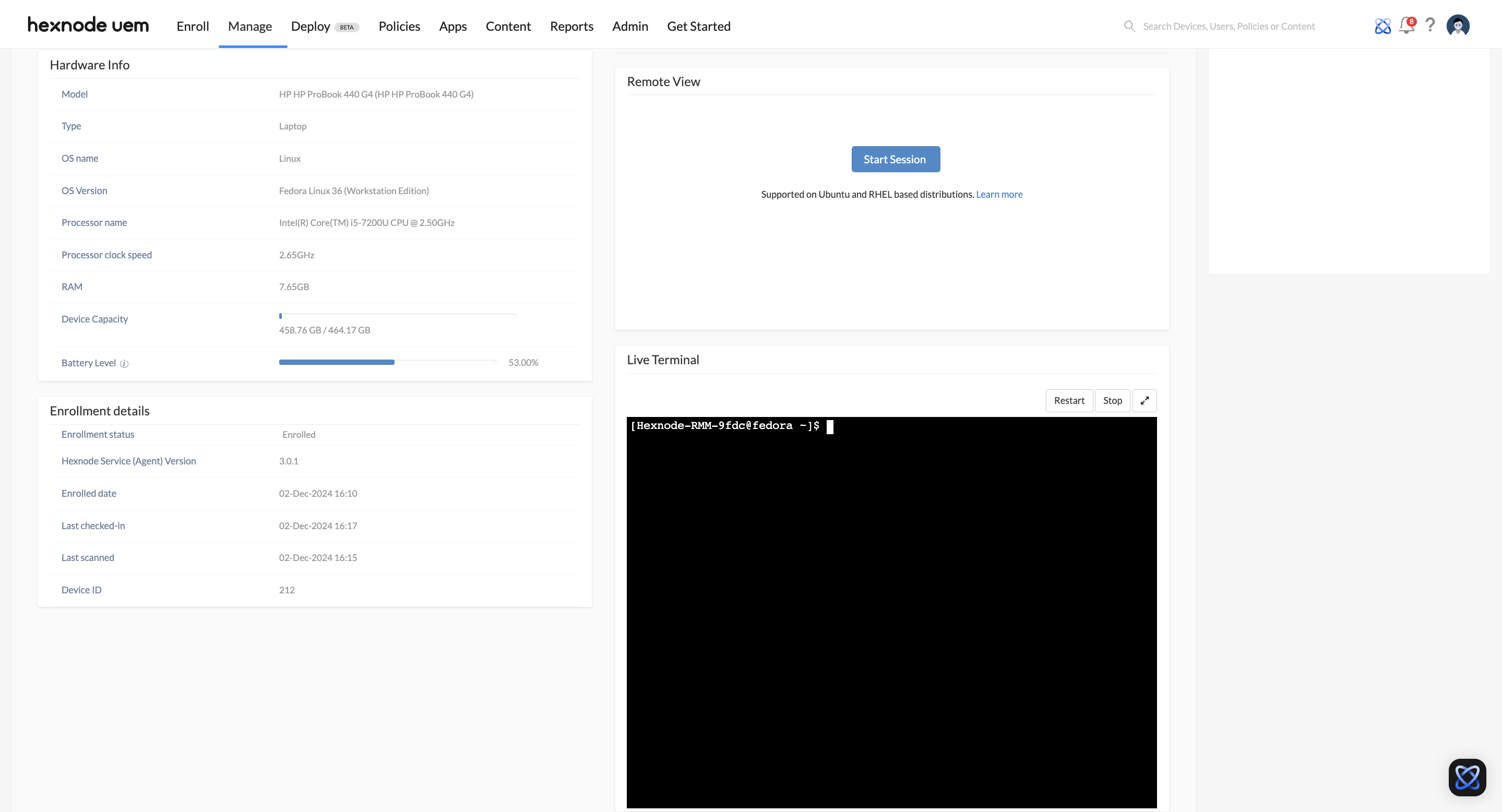Select the Linux OS name value

pos(290,159)
